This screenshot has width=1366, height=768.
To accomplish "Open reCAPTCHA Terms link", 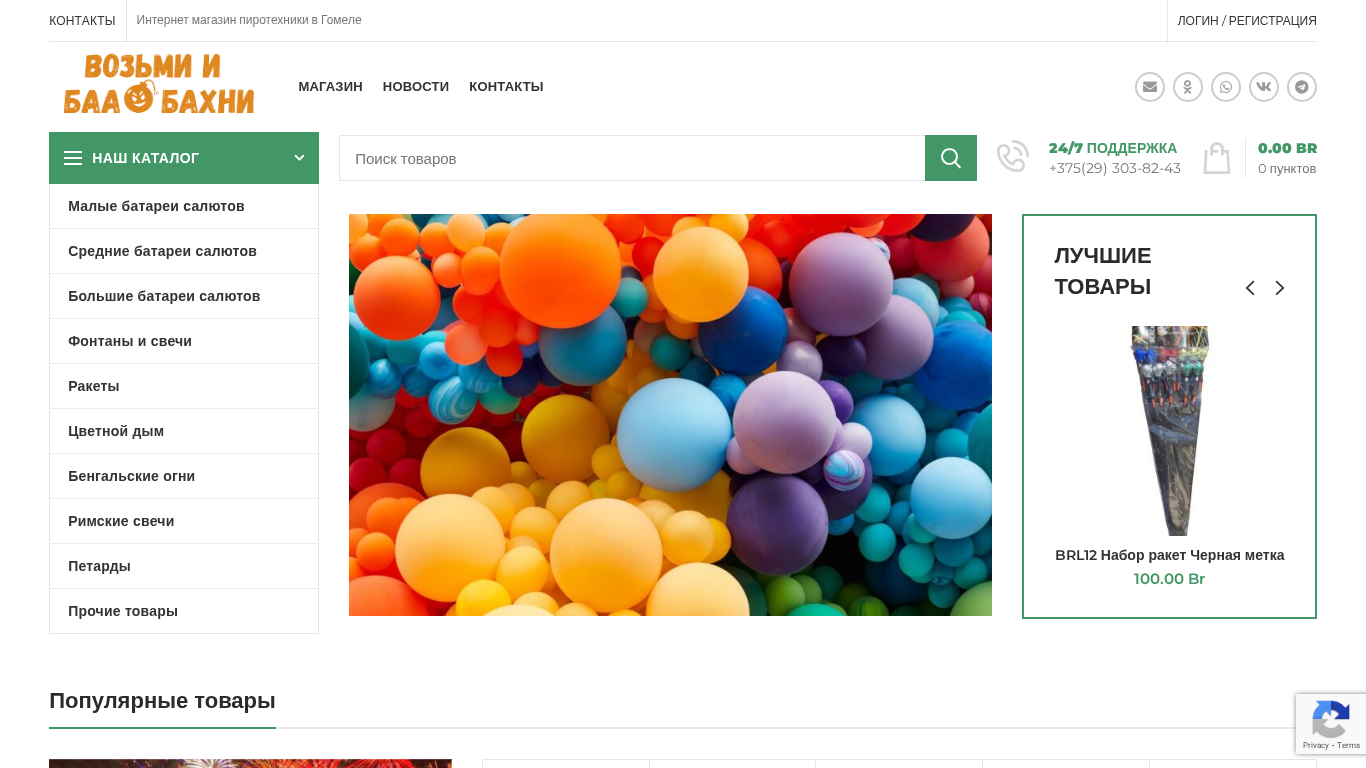I will [1349, 745].
